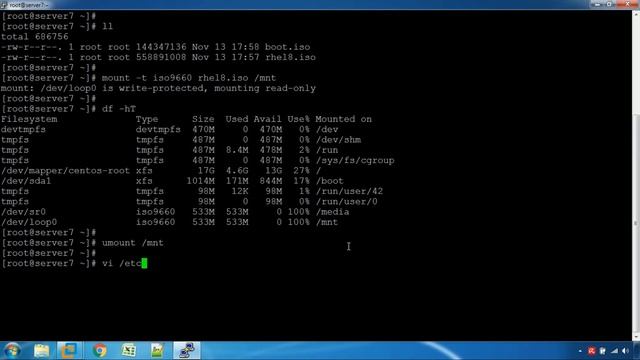Show hidden system tray icons arrow

pyautogui.click(x=580, y=351)
